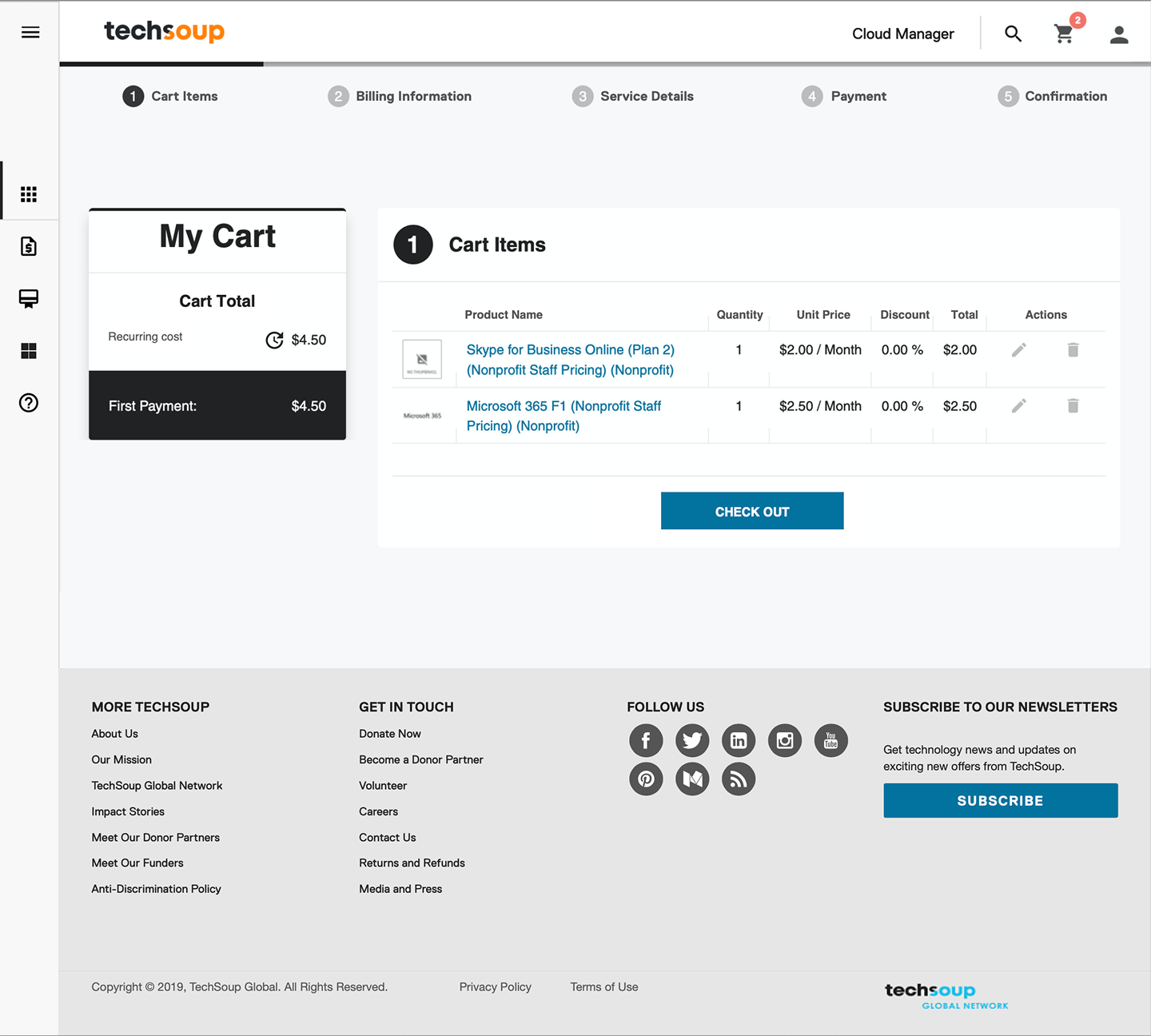This screenshot has height=1036, width=1151.
Task: Open the Meet Our Funders link
Action: [137, 863]
